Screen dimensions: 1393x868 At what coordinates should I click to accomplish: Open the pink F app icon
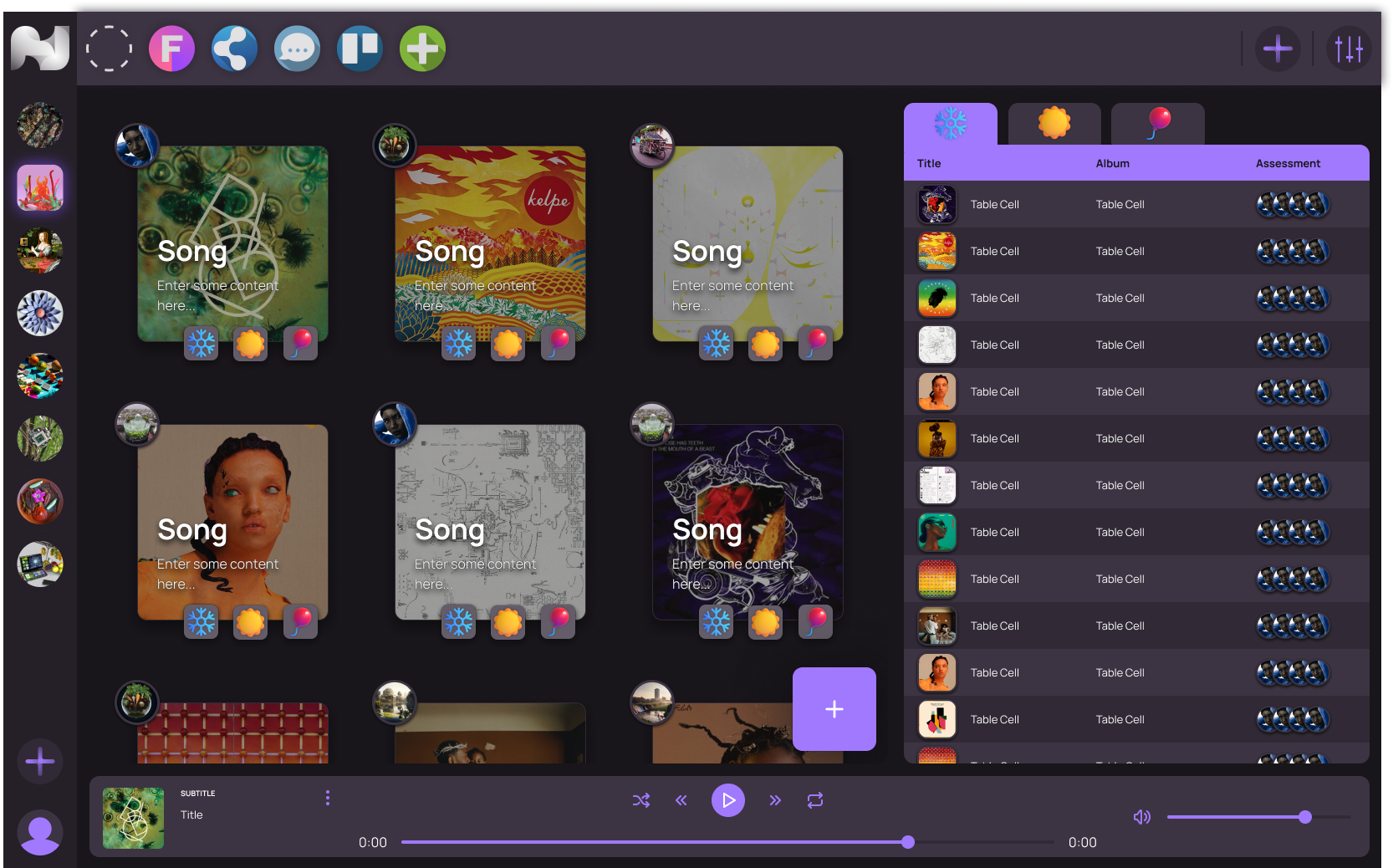tap(171, 49)
